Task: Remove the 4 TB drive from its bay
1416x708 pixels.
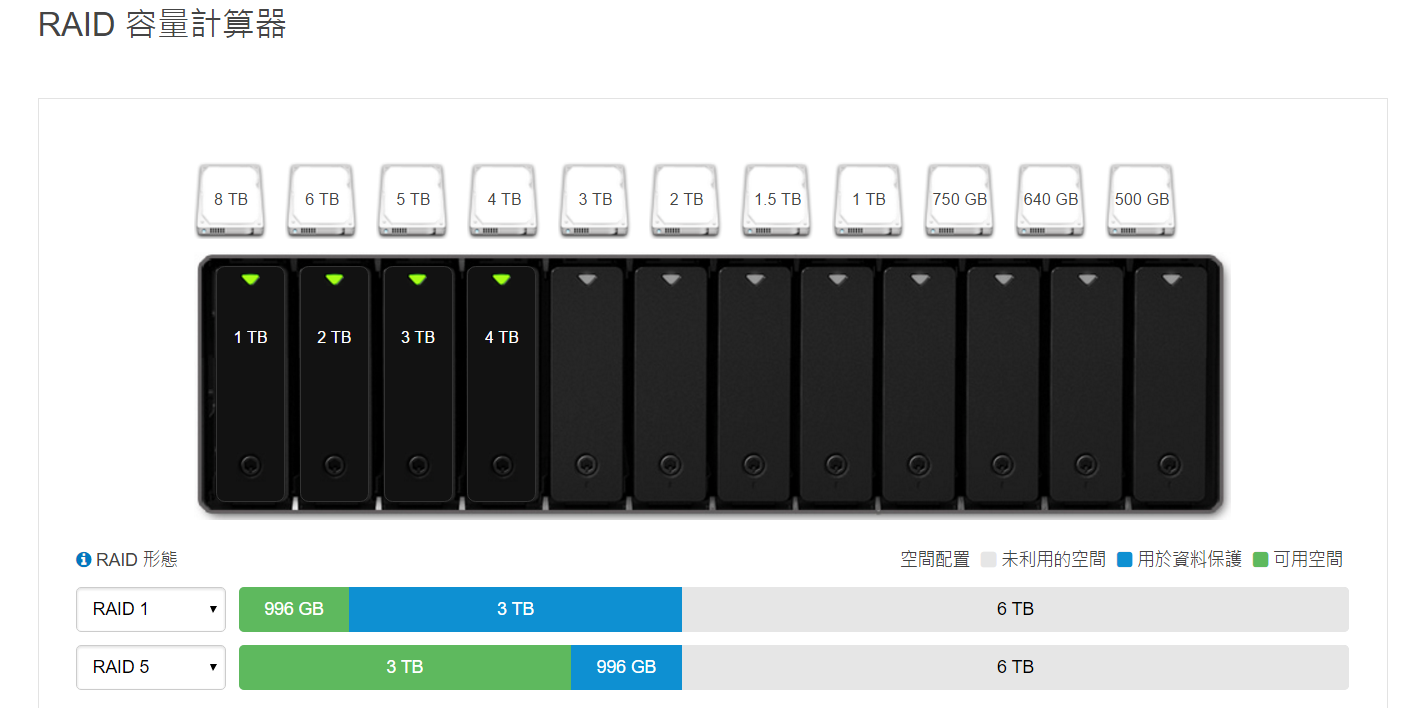Action: point(502,384)
